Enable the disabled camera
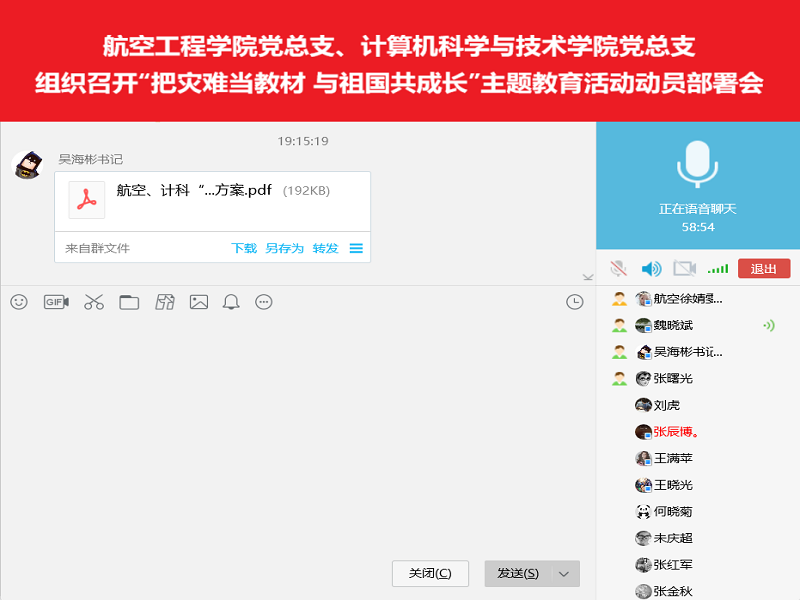 (684, 268)
